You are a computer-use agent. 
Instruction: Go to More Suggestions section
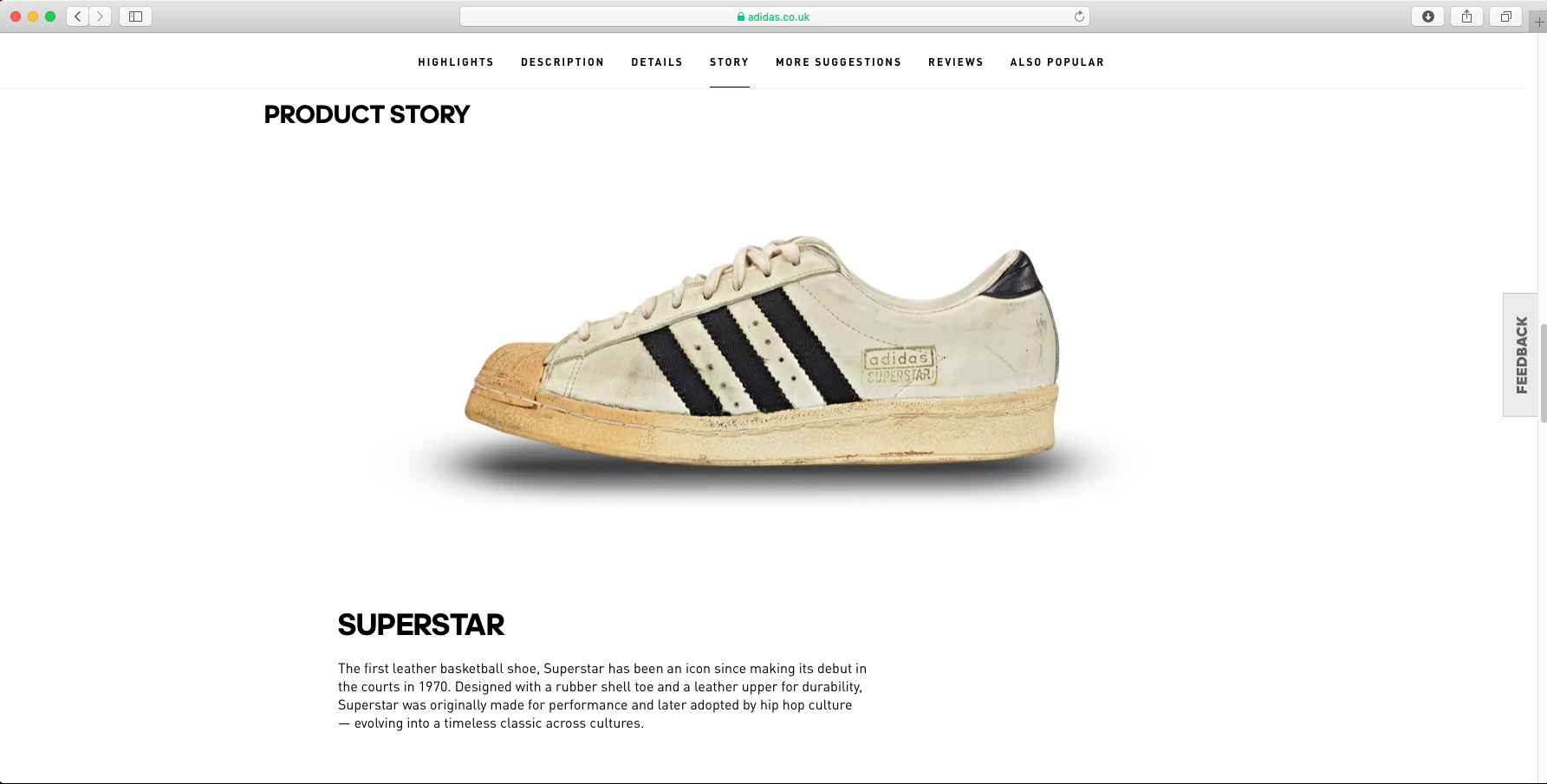click(x=838, y=62)
